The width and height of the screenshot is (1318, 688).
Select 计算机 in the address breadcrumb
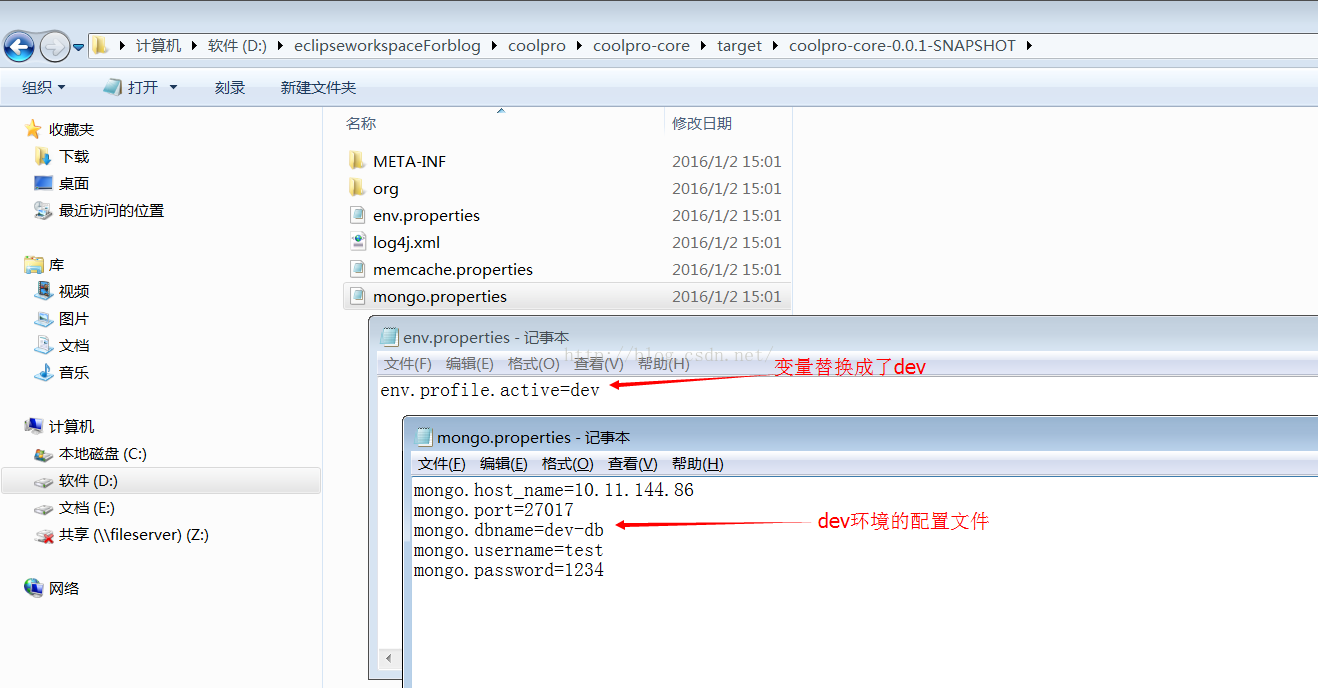pyautogui.click(x=158, y=46)
